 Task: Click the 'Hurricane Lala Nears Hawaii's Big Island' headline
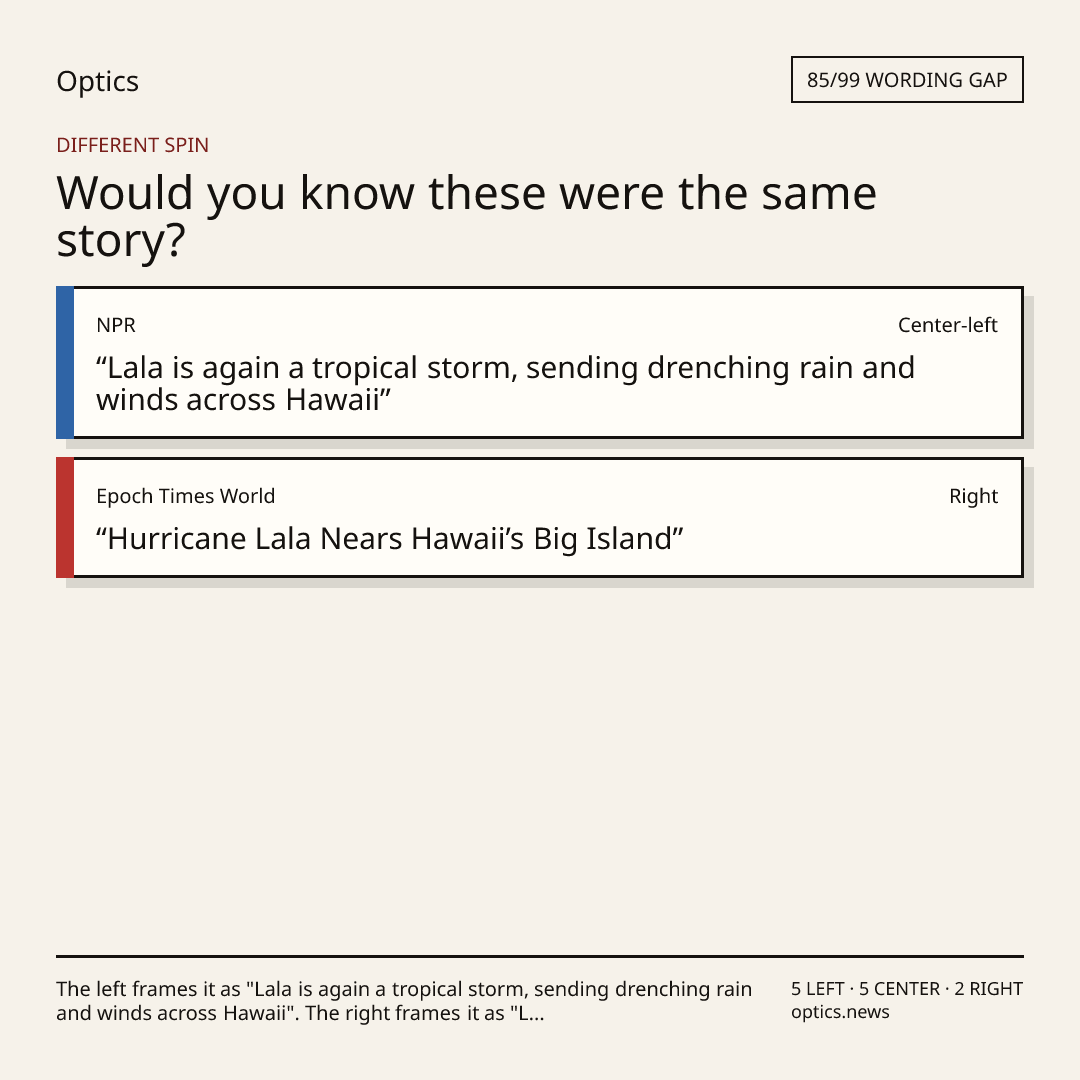point(390,539)
